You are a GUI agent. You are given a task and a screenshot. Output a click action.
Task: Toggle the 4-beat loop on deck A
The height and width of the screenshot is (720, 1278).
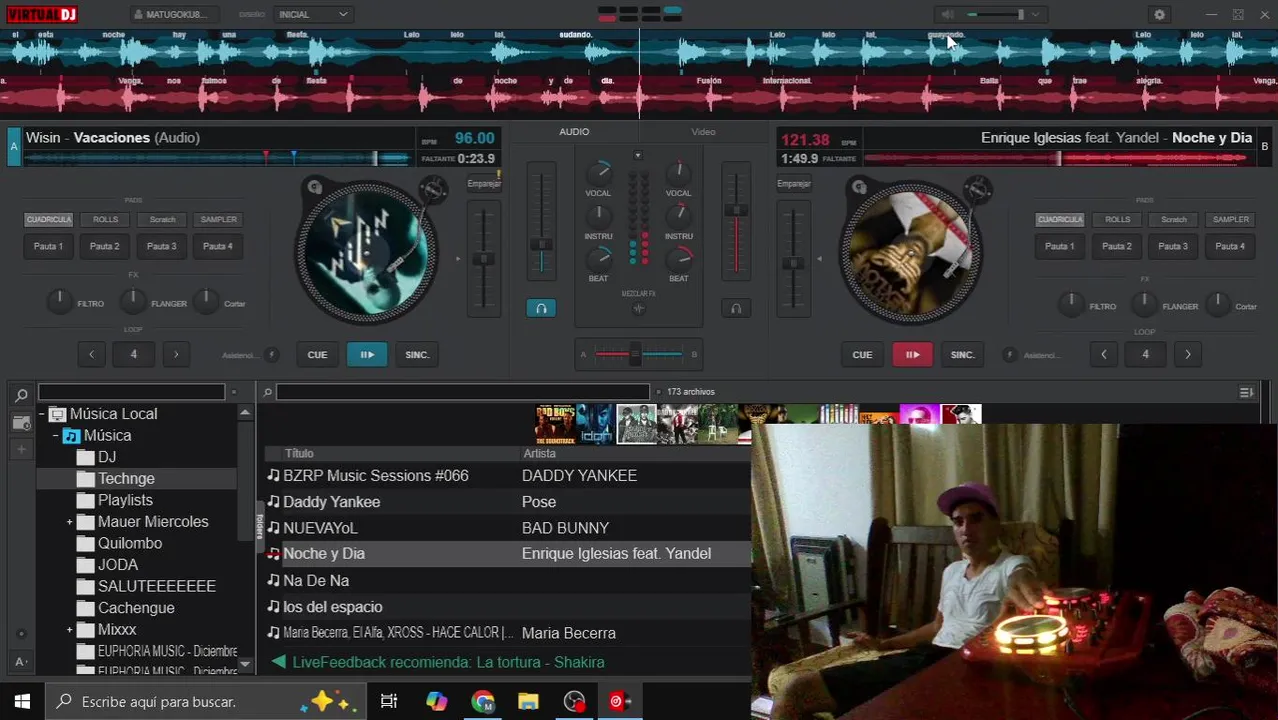(133, 354)
